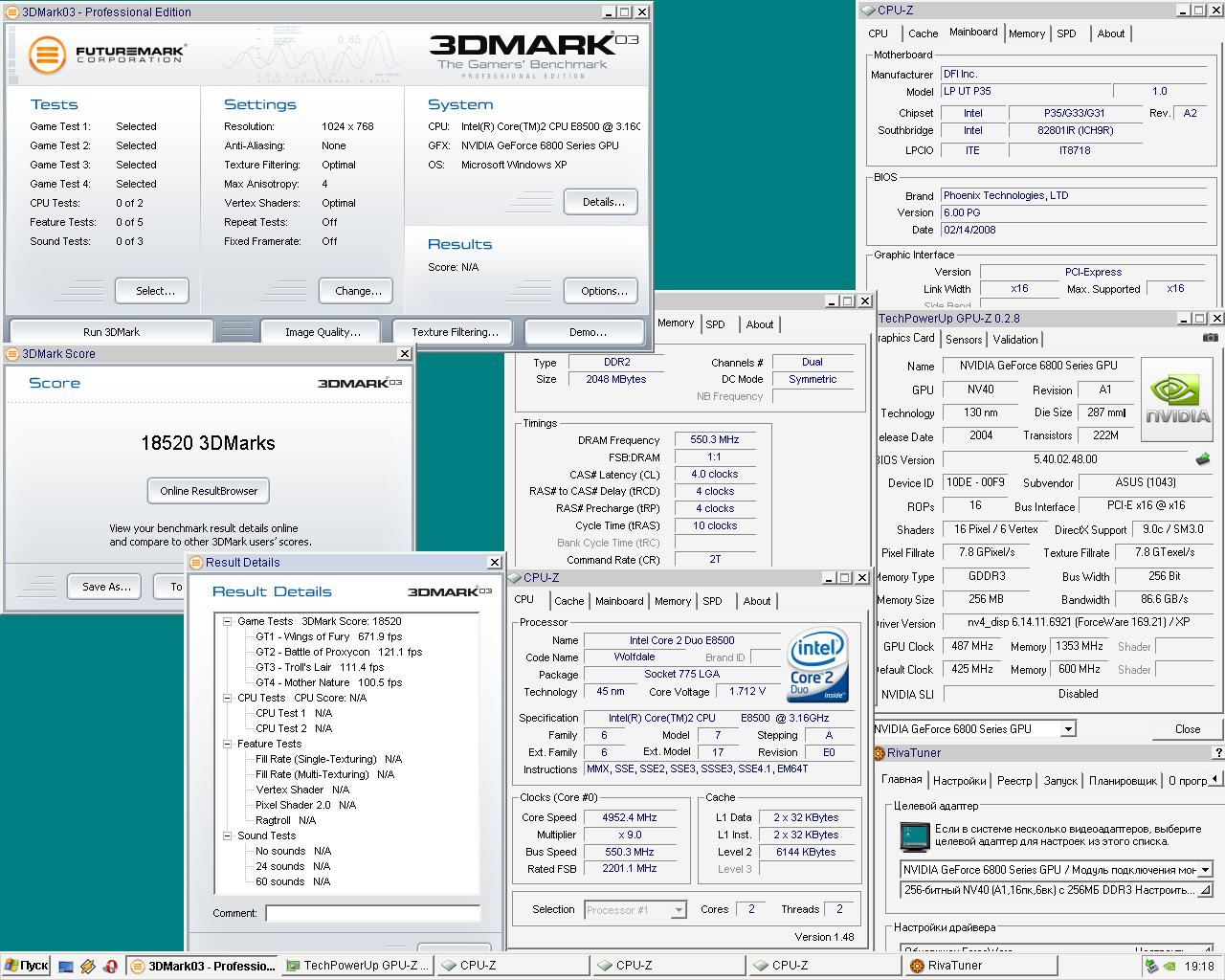Click the Save As... button
This screenshot has height=980, width=1225.
coord(106,587)
